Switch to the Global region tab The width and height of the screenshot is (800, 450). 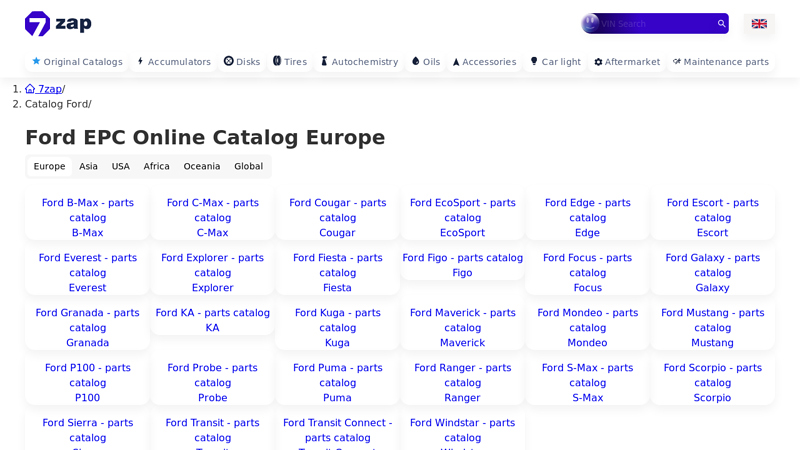click(248, 166)
